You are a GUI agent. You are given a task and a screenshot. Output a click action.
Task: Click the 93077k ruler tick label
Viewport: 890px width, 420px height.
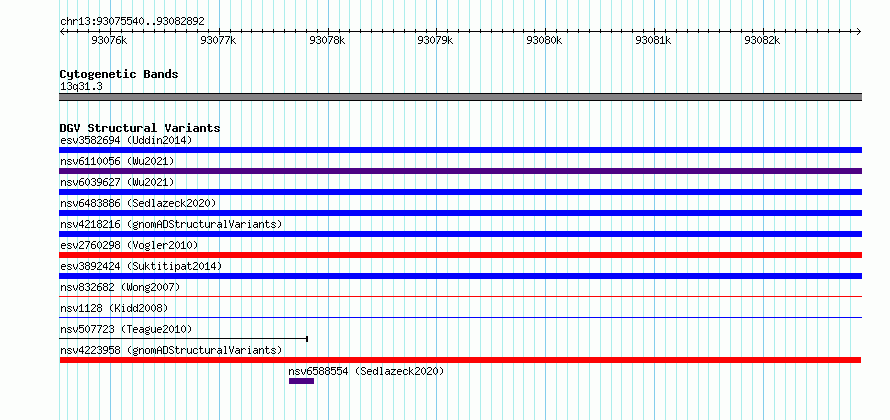(x=218, y=41)
